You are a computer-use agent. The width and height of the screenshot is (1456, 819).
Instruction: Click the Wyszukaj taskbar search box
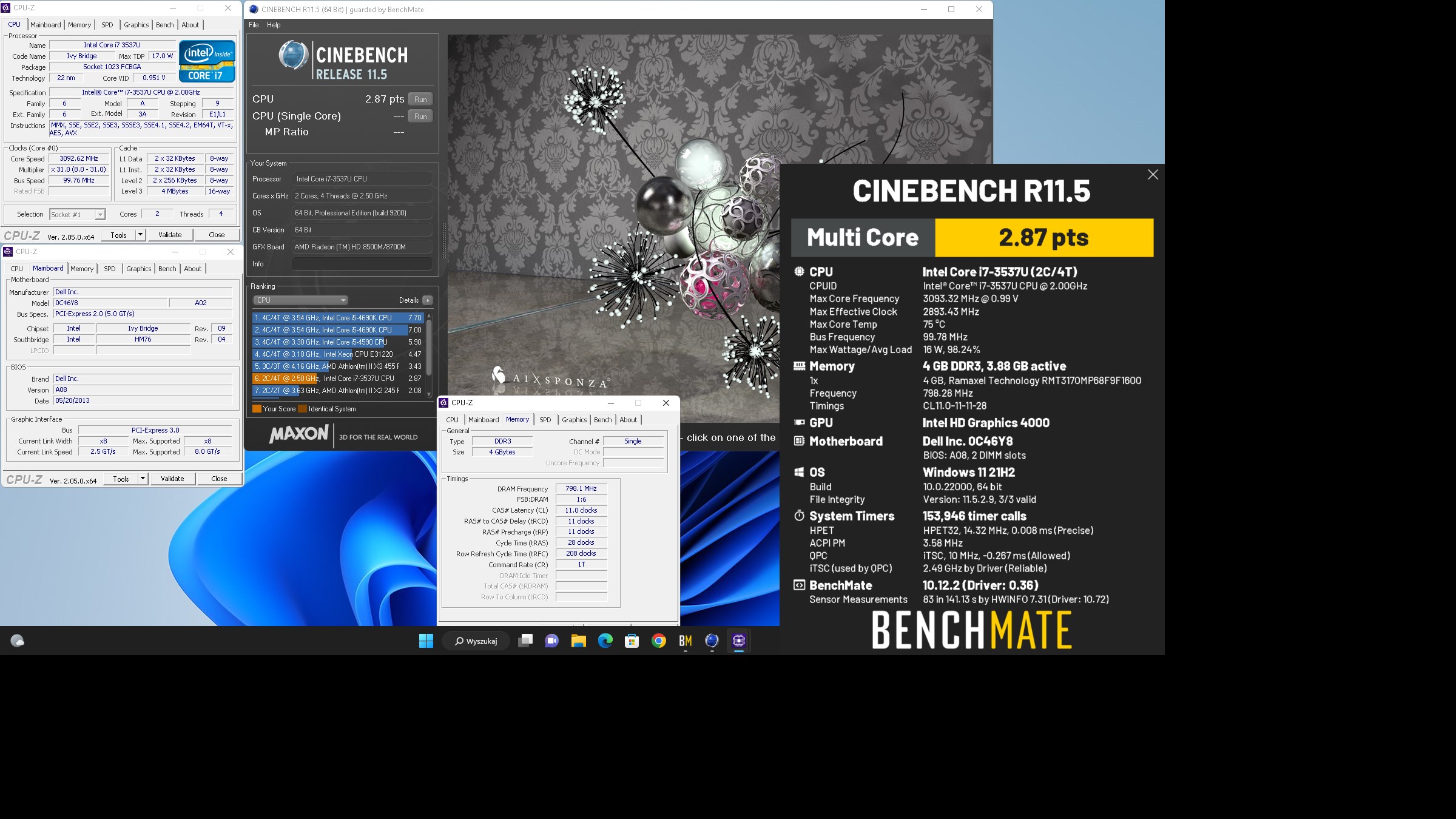476,641
